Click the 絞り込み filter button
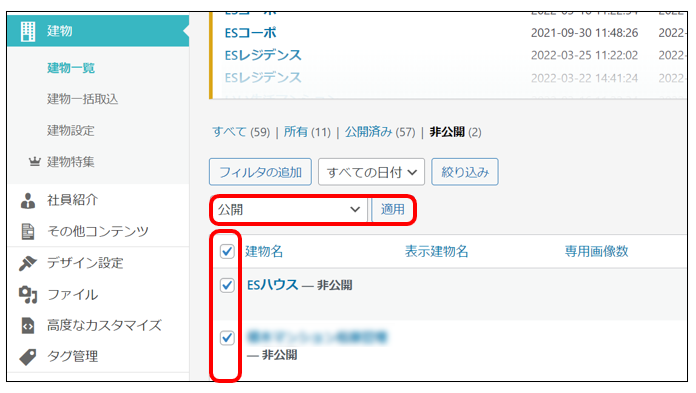Viewport: 696px width, 393px height. [x=465, y=172]
